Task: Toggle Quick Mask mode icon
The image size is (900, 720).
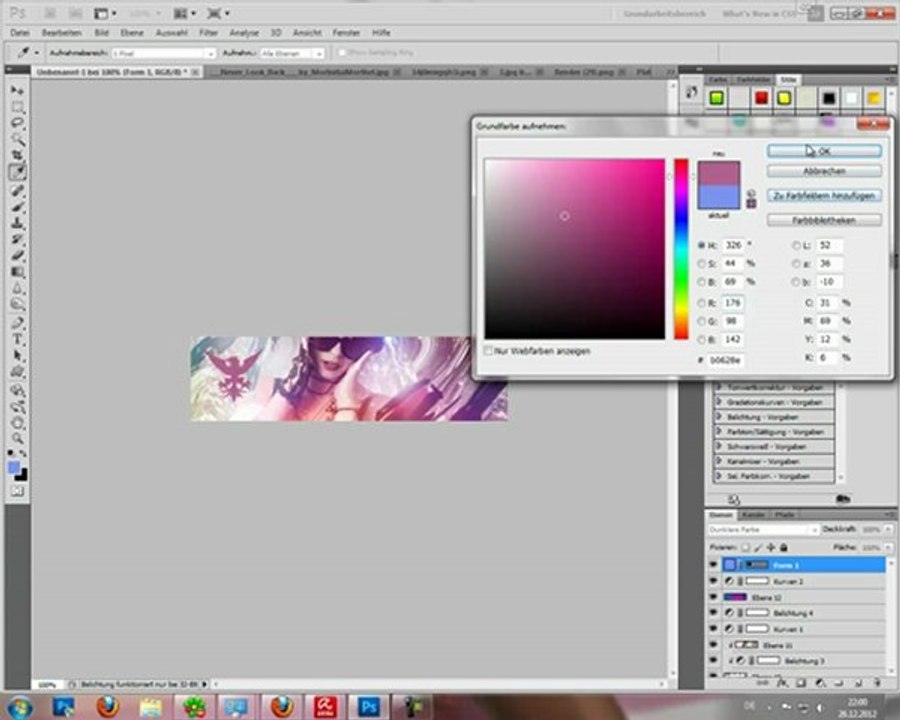Action: [x=17, y=491]
